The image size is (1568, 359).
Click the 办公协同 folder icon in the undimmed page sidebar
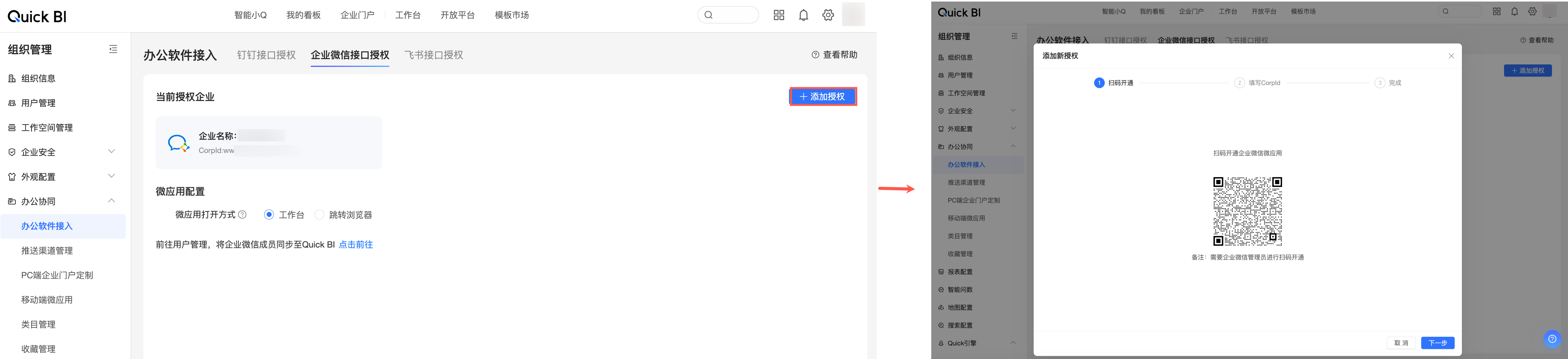[12, 201]
